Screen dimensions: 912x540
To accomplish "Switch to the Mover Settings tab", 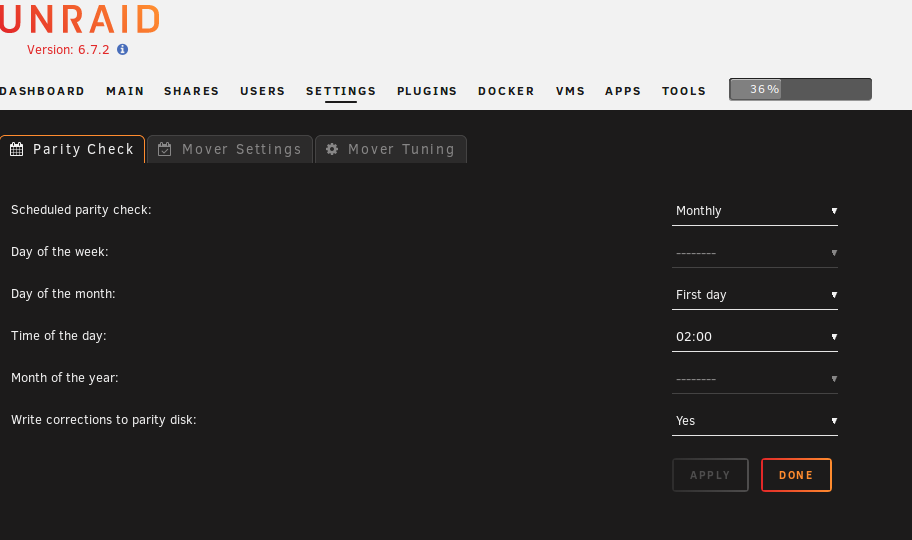I will coord(230,150).
